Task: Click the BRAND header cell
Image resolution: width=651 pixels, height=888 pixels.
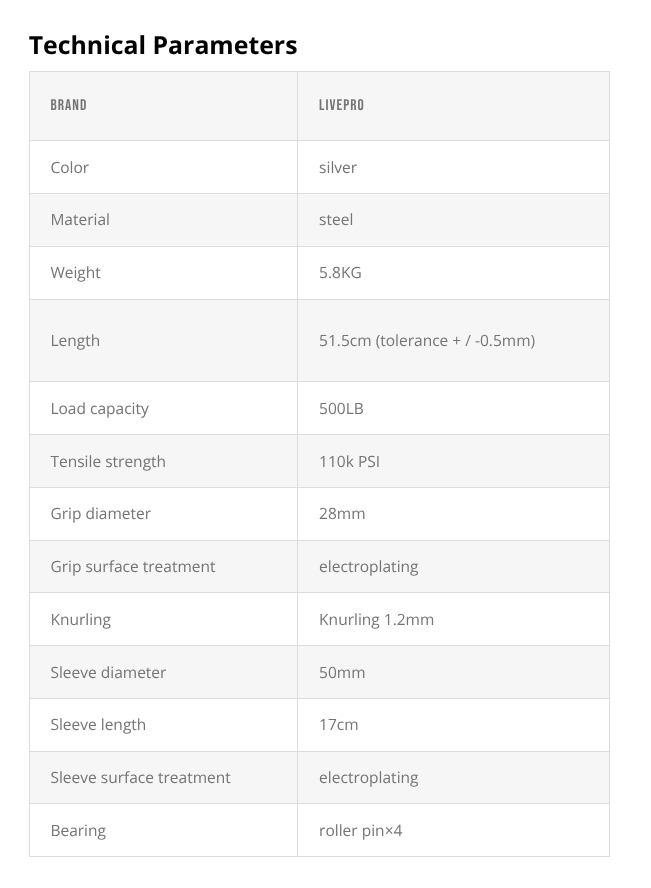Action: 69,105
